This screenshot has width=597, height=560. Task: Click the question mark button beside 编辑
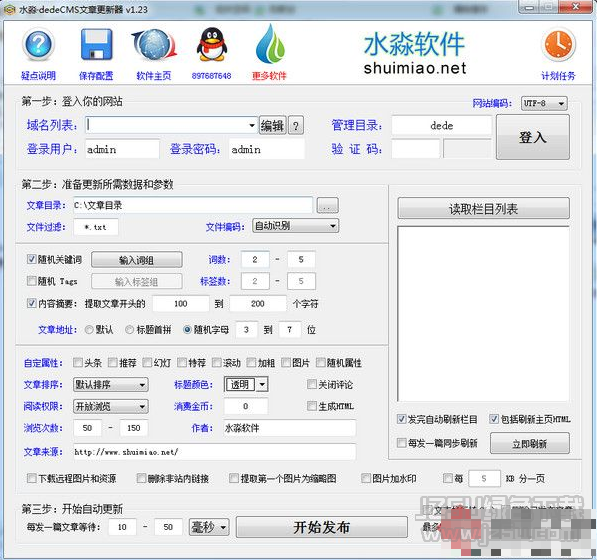(x=296, y=125)
